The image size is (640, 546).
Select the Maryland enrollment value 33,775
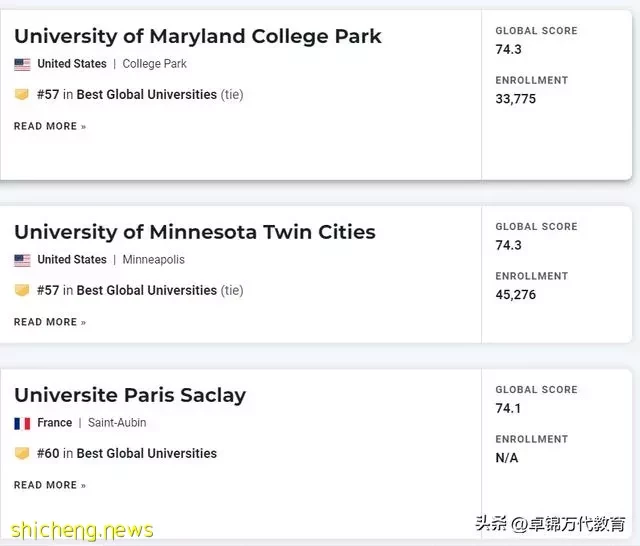click(x=516, y=99)
